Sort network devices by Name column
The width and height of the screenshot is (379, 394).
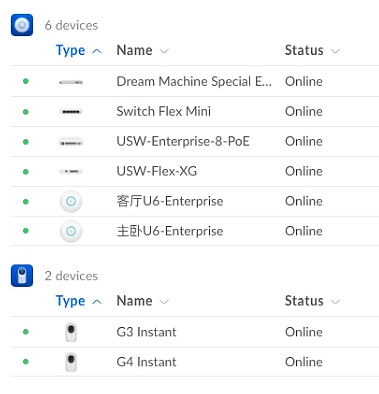pyautogui.click(x=143, y=51)
